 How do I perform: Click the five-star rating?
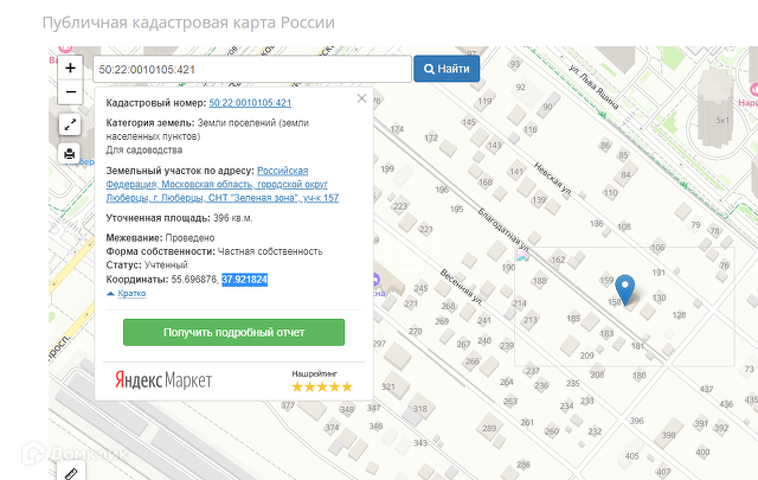(x=322, y=387)
